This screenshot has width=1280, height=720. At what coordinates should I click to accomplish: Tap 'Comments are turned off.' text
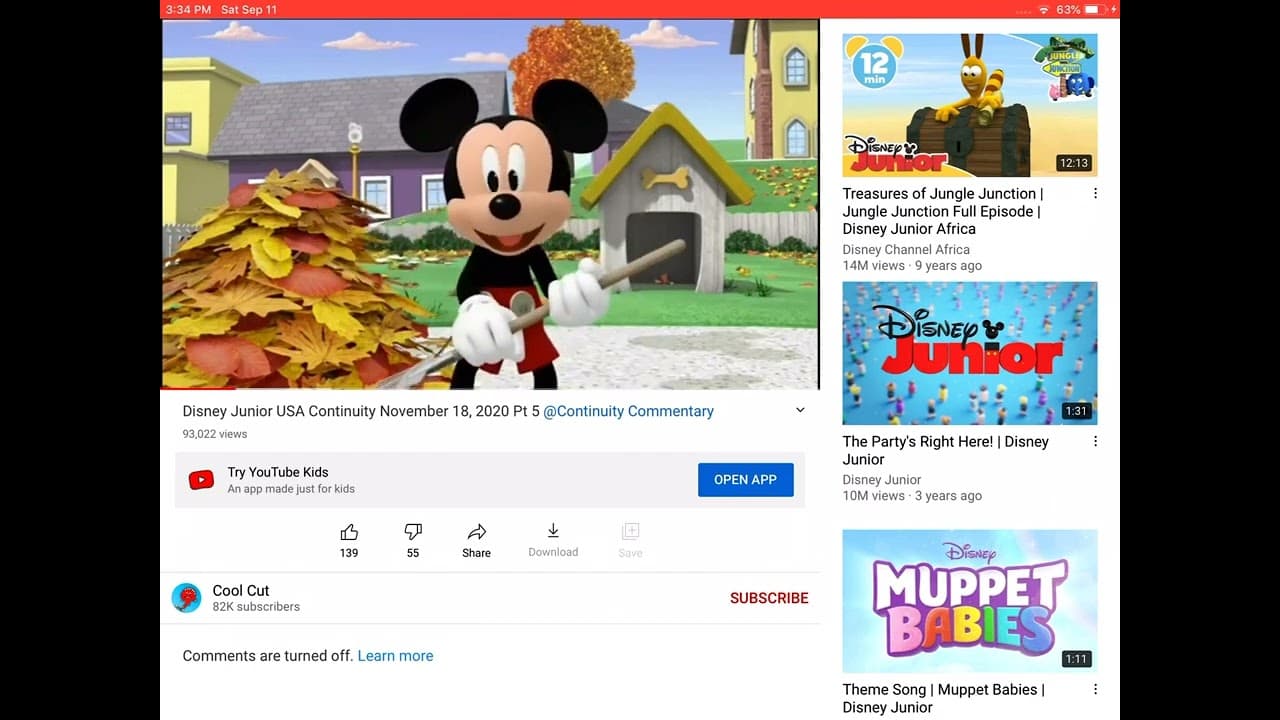pyautogui.click(x=267, y=656)
